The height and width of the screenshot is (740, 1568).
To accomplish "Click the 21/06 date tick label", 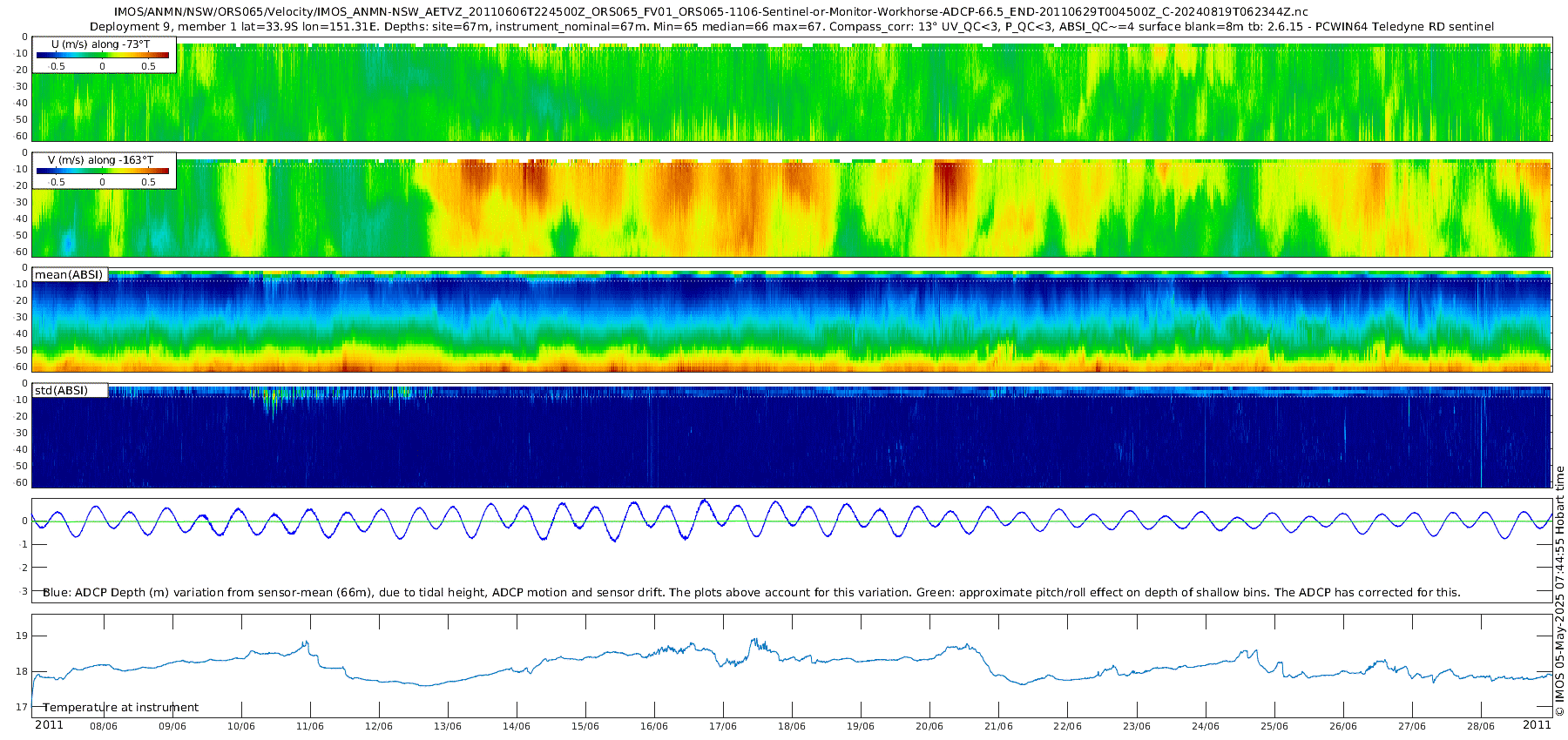I will click(x=998, y=726).
